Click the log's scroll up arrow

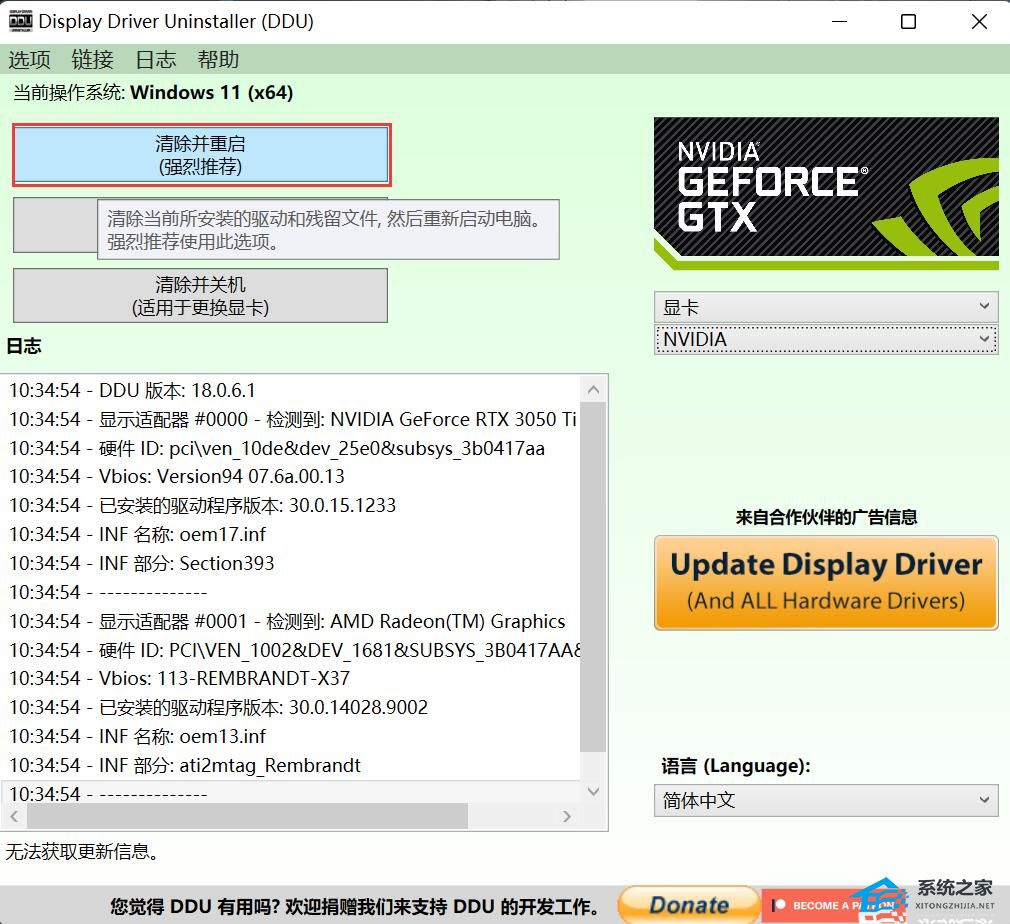point(594,390)
